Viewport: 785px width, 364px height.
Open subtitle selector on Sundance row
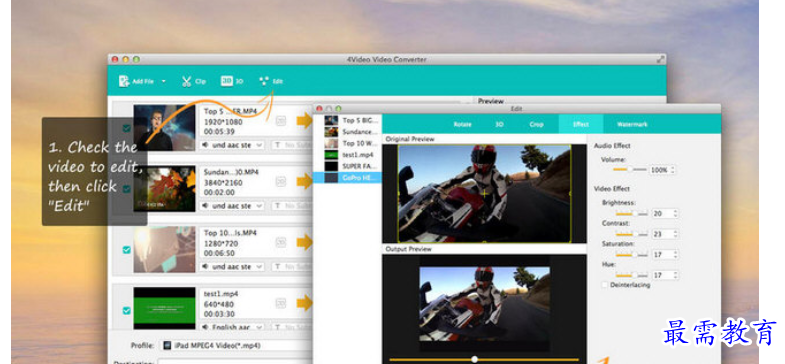pos(292,206)
